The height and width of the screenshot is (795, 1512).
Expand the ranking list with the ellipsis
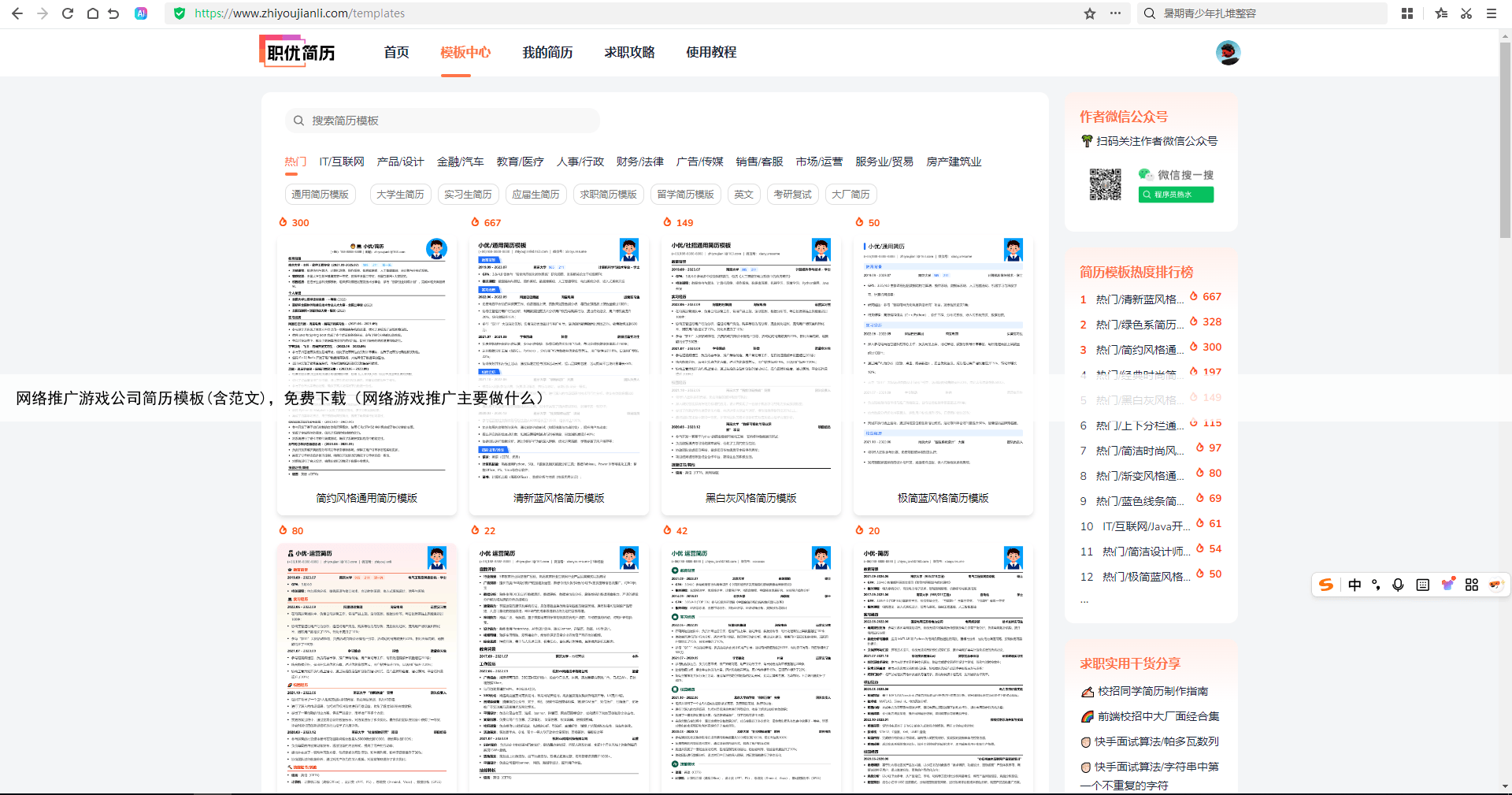[x=1084, y=600]
